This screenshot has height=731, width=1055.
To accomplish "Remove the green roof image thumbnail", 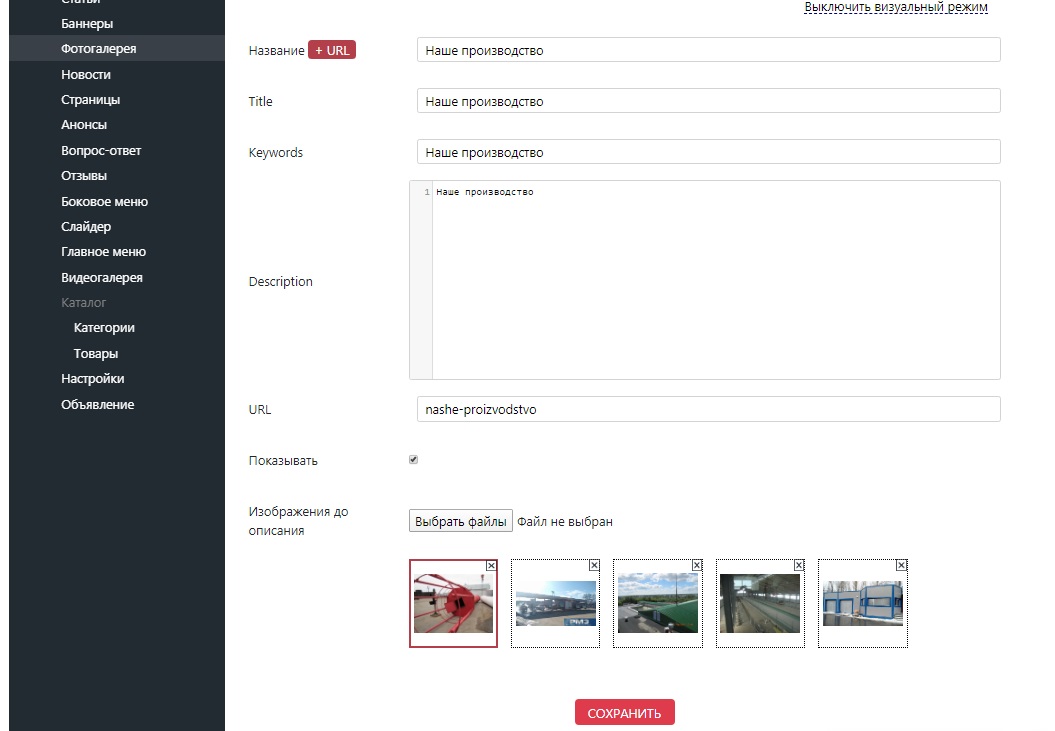I will 697,565.
